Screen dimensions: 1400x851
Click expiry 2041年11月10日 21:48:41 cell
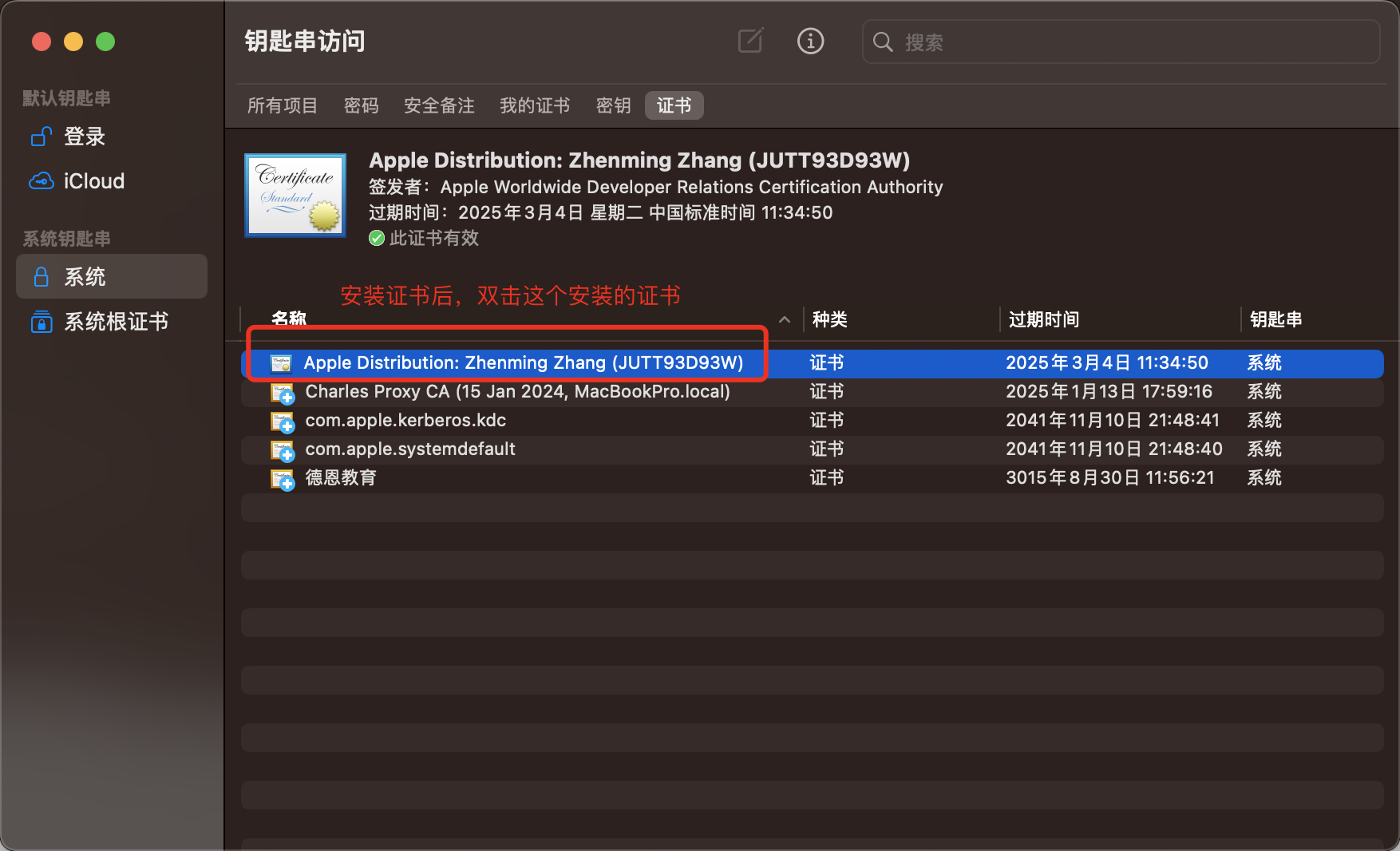click(x=1113, y=420)
